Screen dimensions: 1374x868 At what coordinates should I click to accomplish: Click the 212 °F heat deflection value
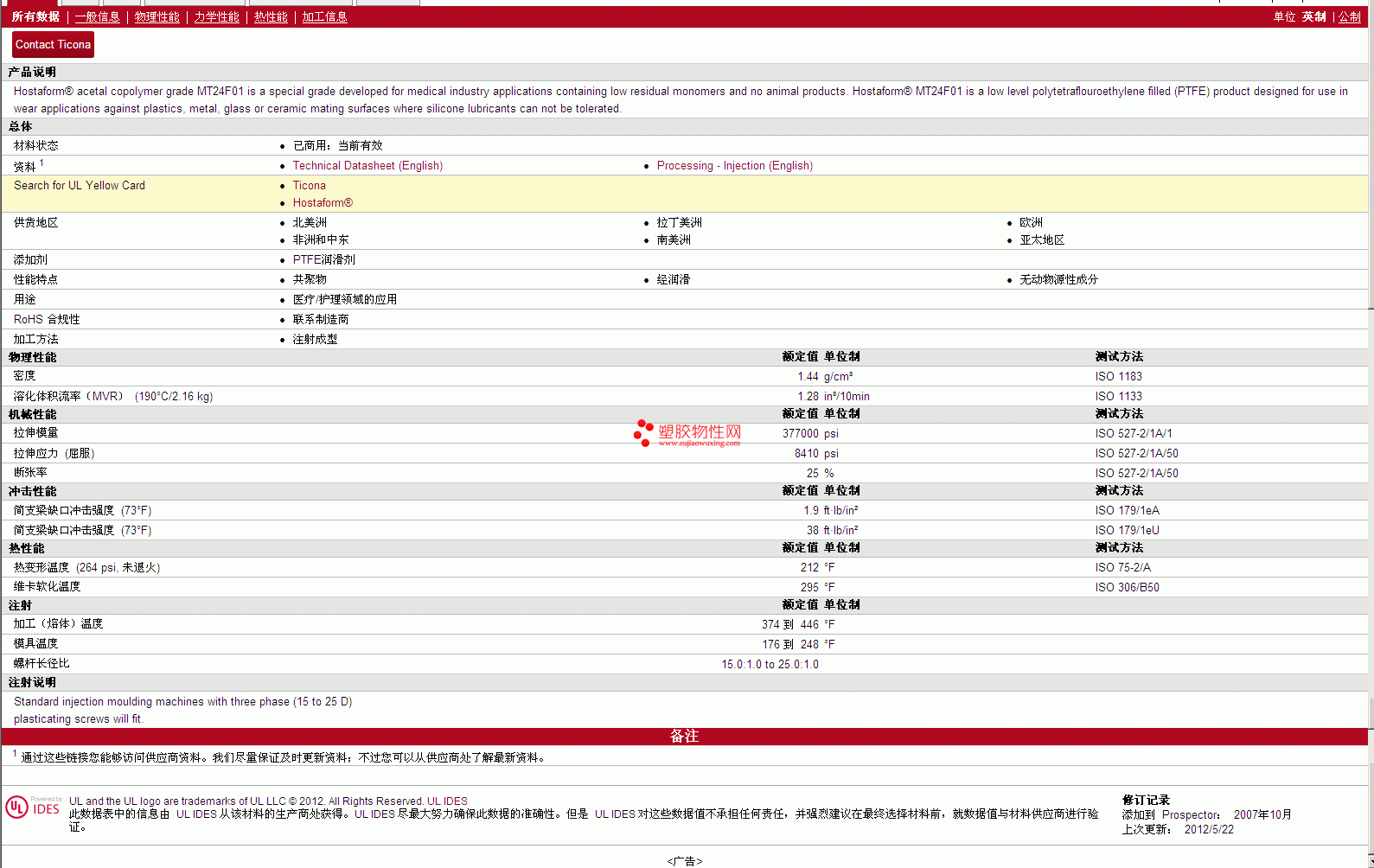click(x=817, y=568)
